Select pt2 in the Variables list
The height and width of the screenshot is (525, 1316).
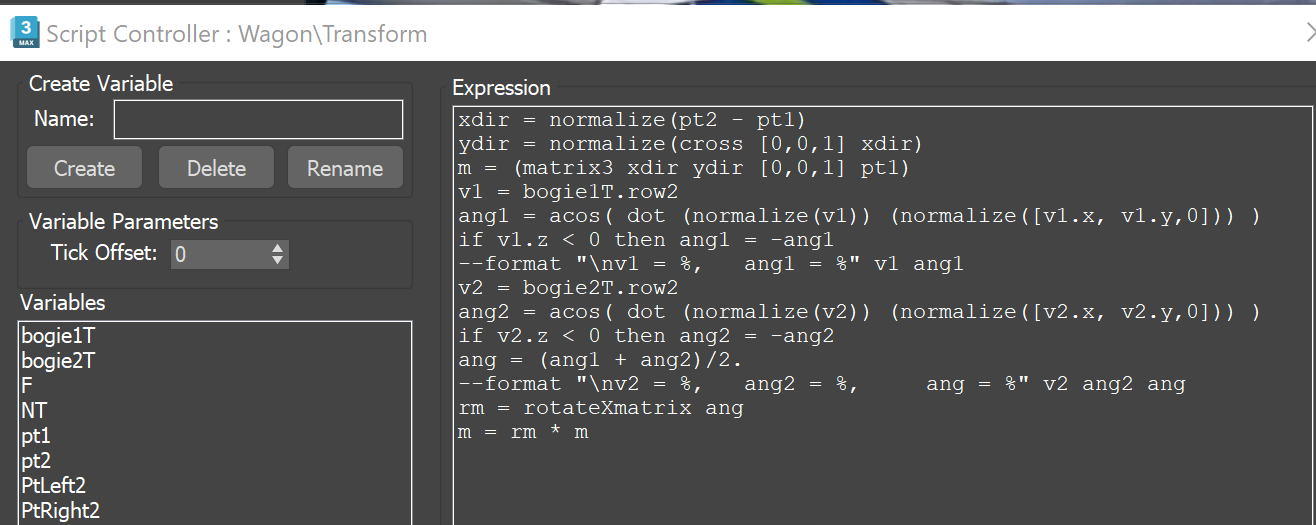pos(36,461)
